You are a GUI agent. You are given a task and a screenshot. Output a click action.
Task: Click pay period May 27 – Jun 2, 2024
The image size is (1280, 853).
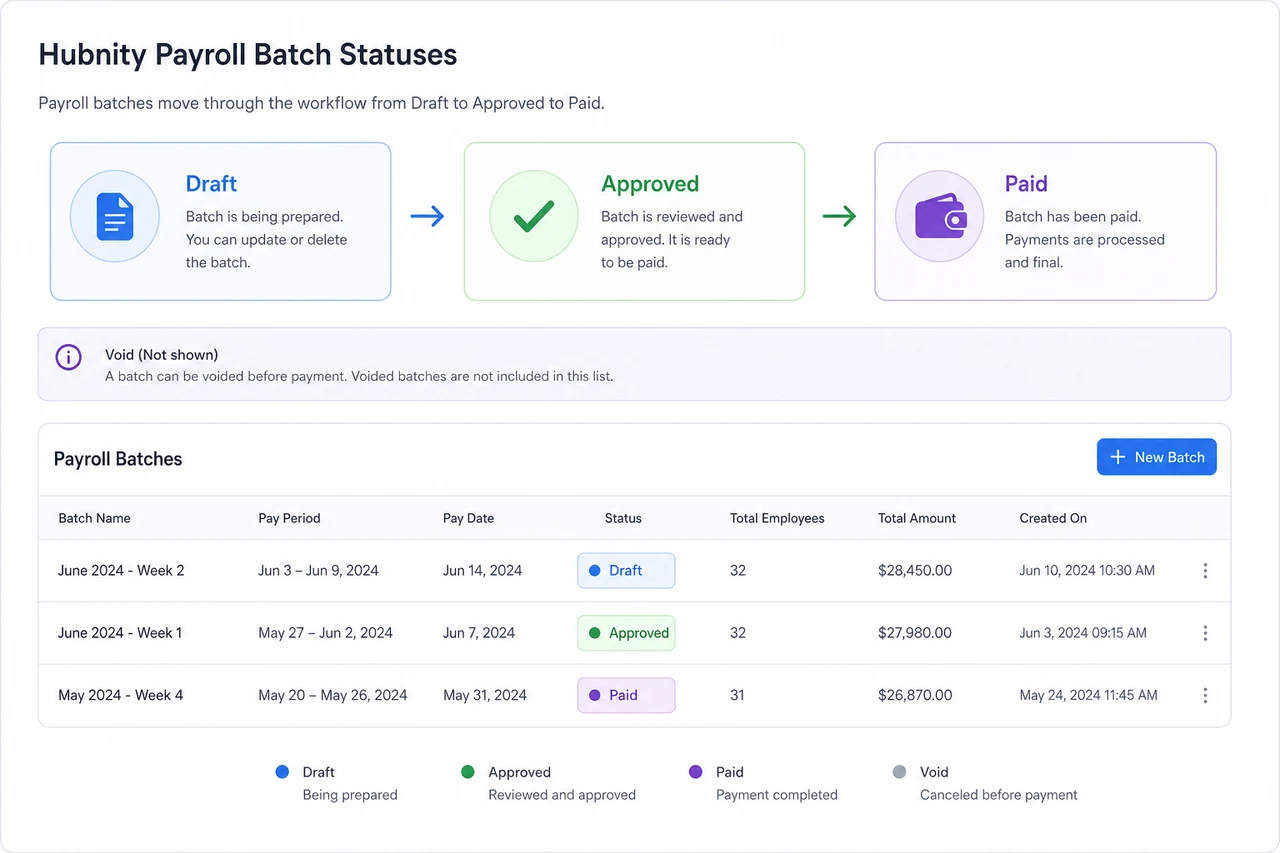pyautogui.click(x=325, y=633)
